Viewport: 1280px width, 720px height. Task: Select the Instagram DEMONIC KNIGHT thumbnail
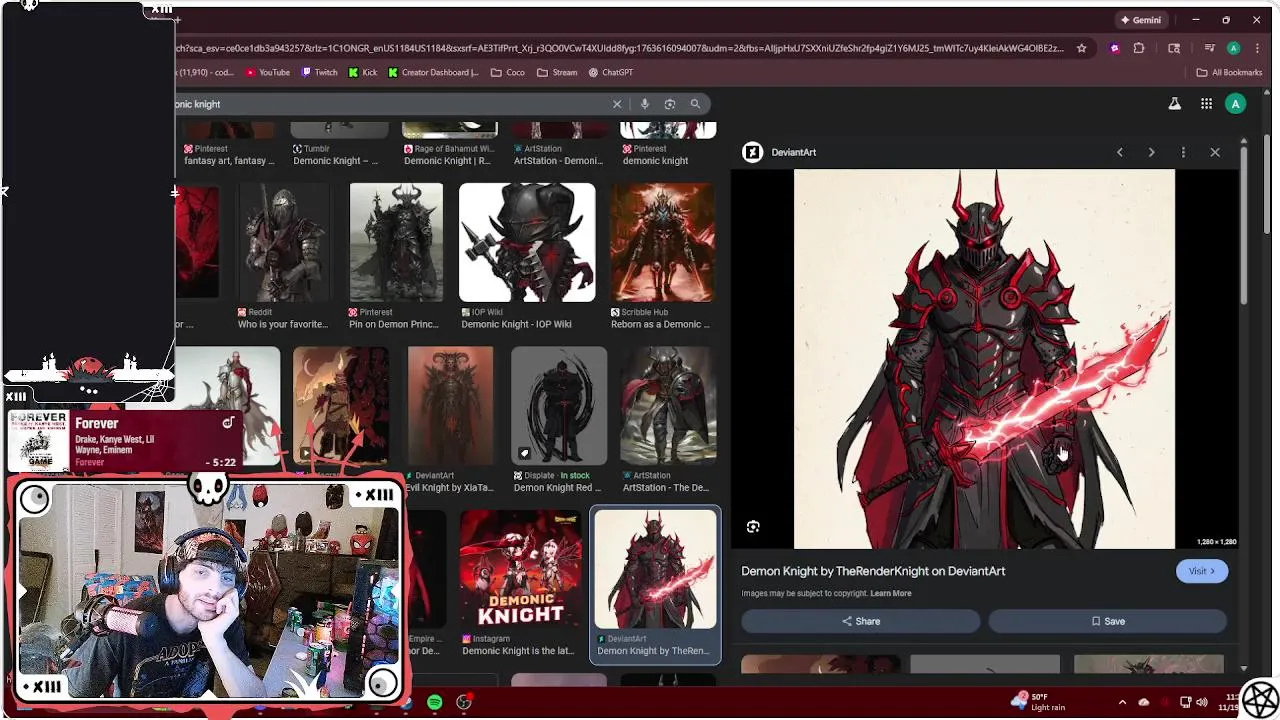520,569
